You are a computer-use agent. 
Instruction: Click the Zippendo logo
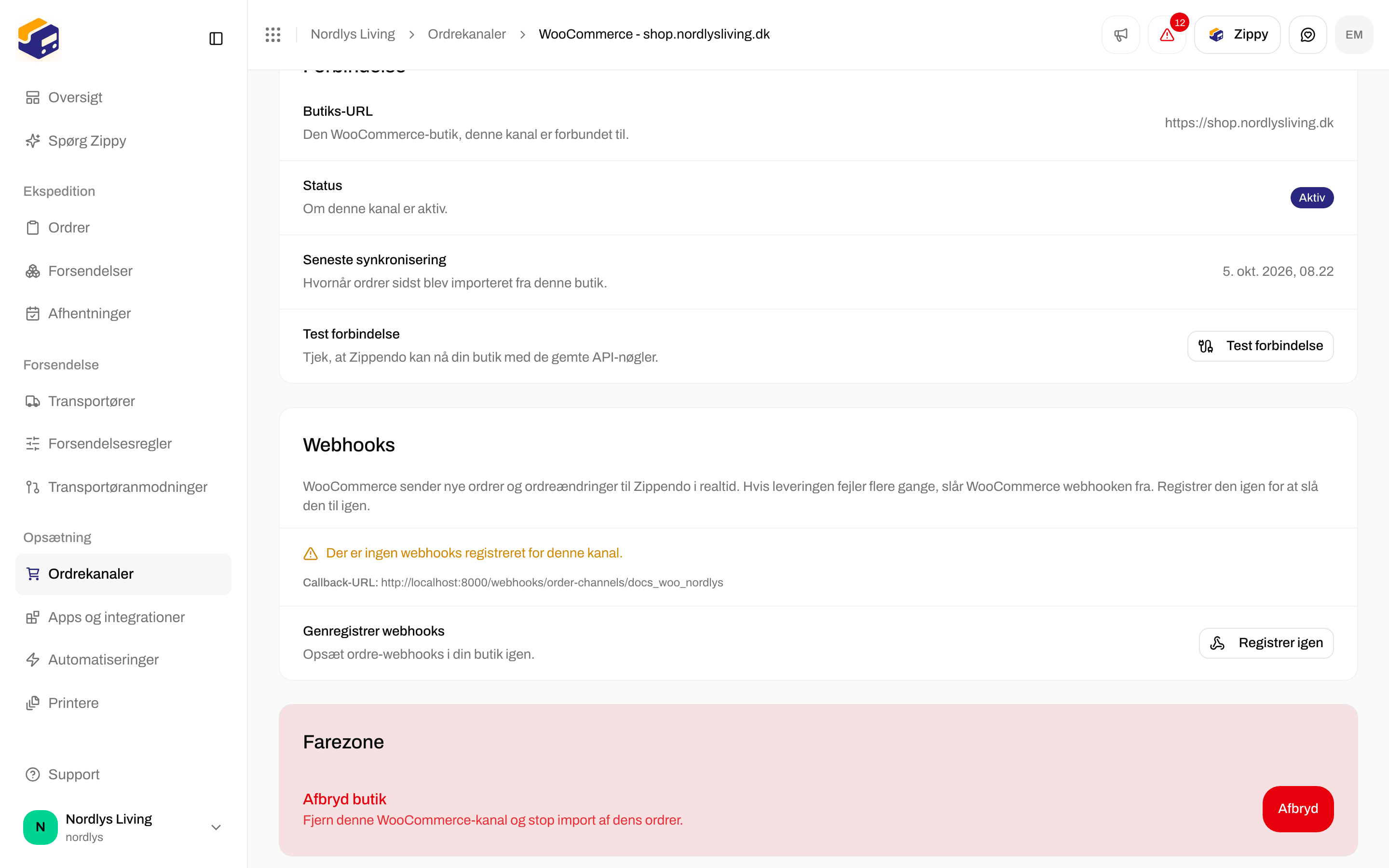tap(39, 39)
